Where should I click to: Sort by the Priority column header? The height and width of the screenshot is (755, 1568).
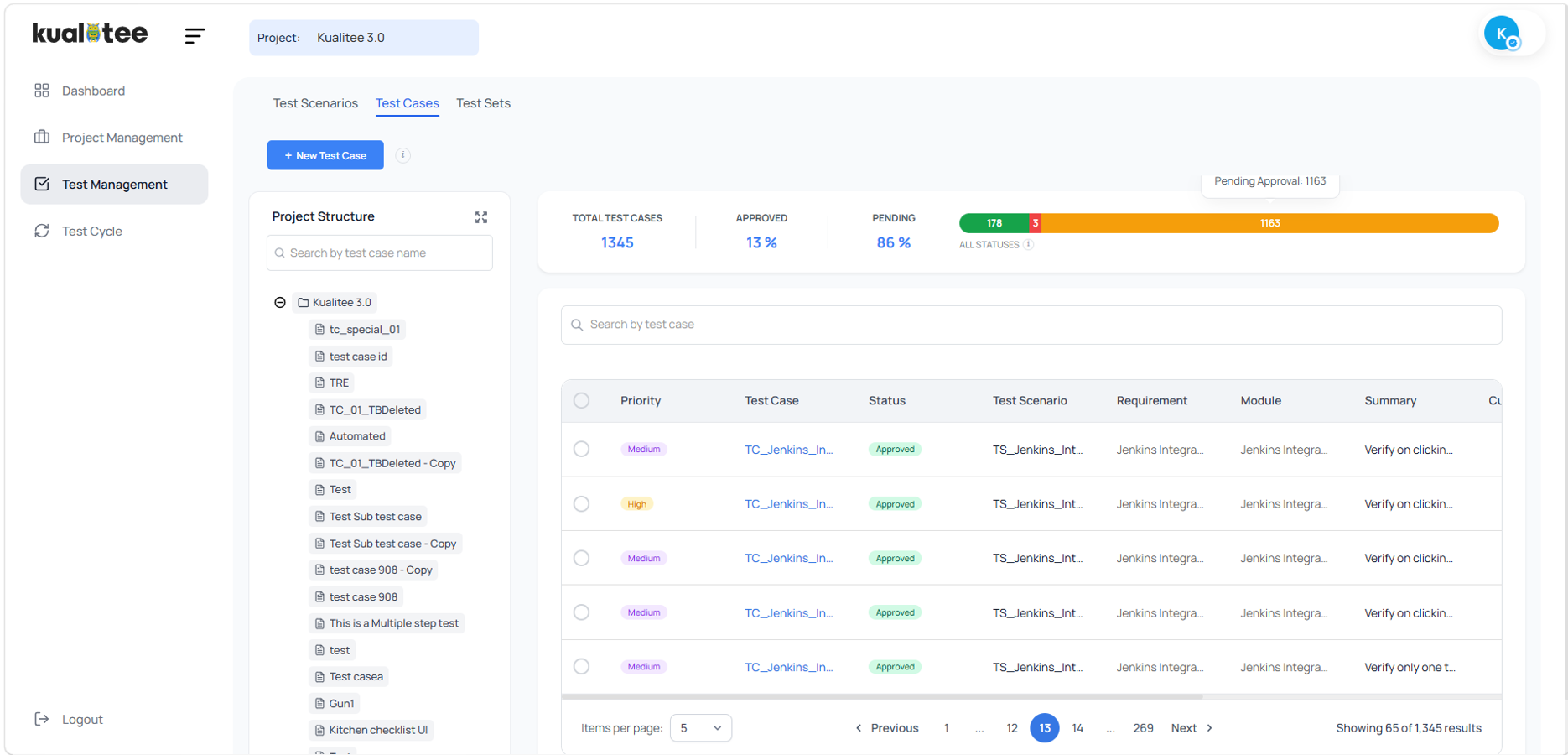[x=641, y=401]
